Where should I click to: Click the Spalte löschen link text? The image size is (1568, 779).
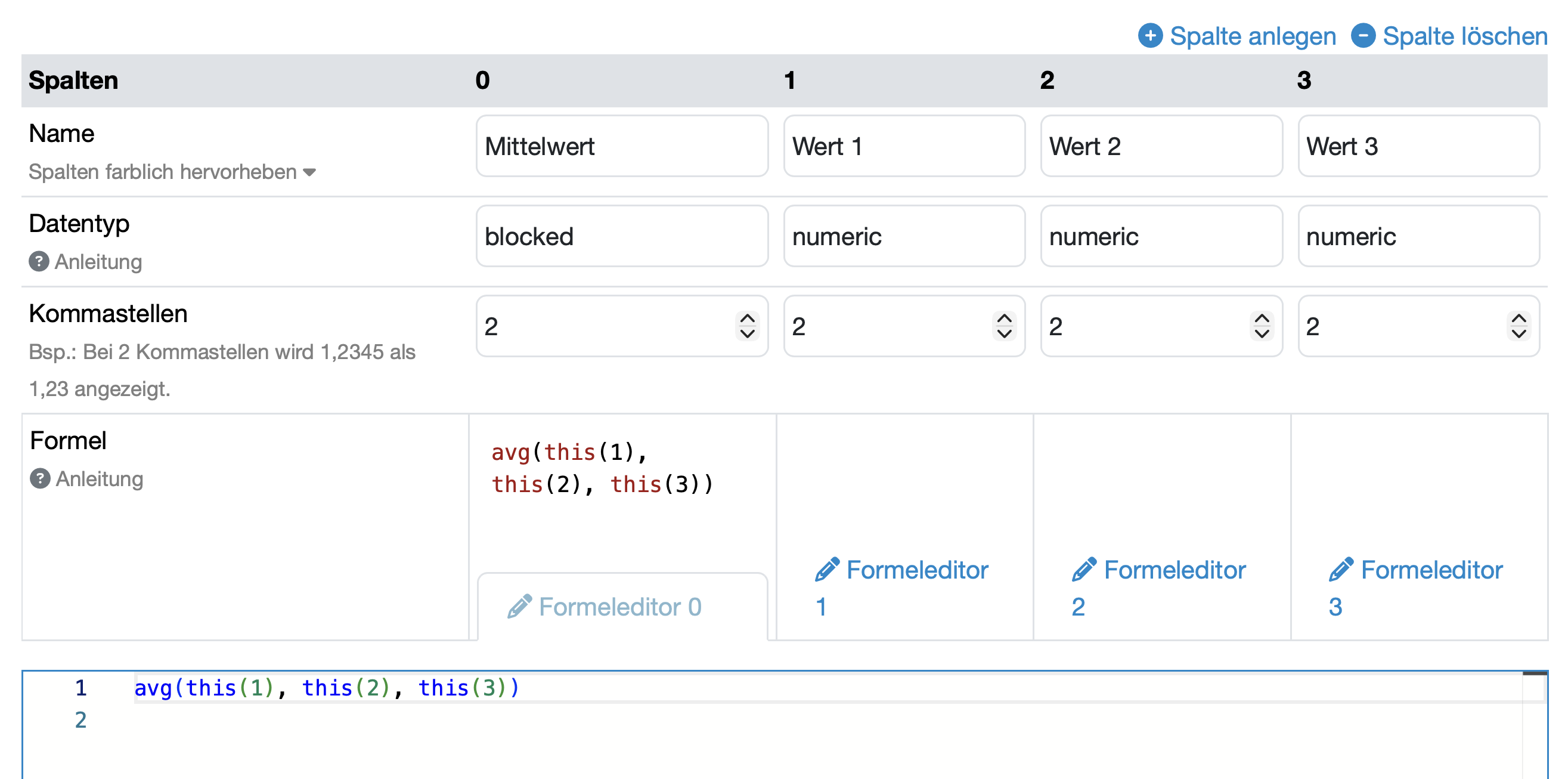tap(1464, 36)
